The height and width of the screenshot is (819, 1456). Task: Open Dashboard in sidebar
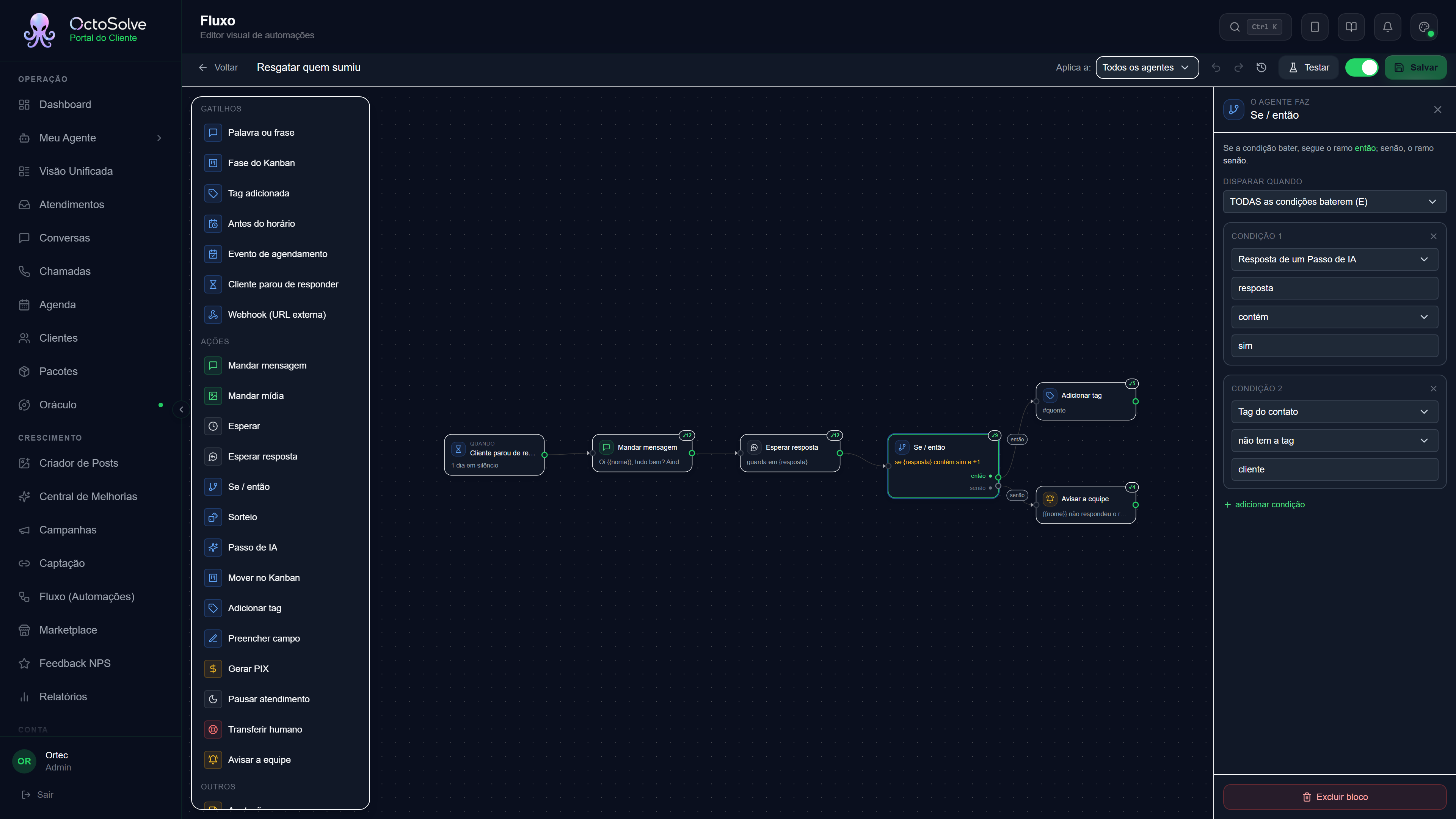[91, 105]
